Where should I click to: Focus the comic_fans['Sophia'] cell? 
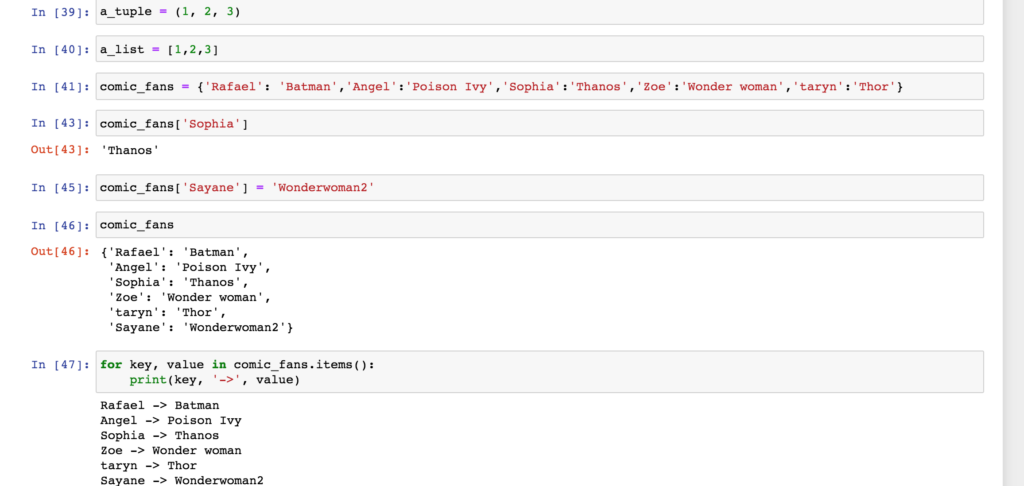[539, 123]
